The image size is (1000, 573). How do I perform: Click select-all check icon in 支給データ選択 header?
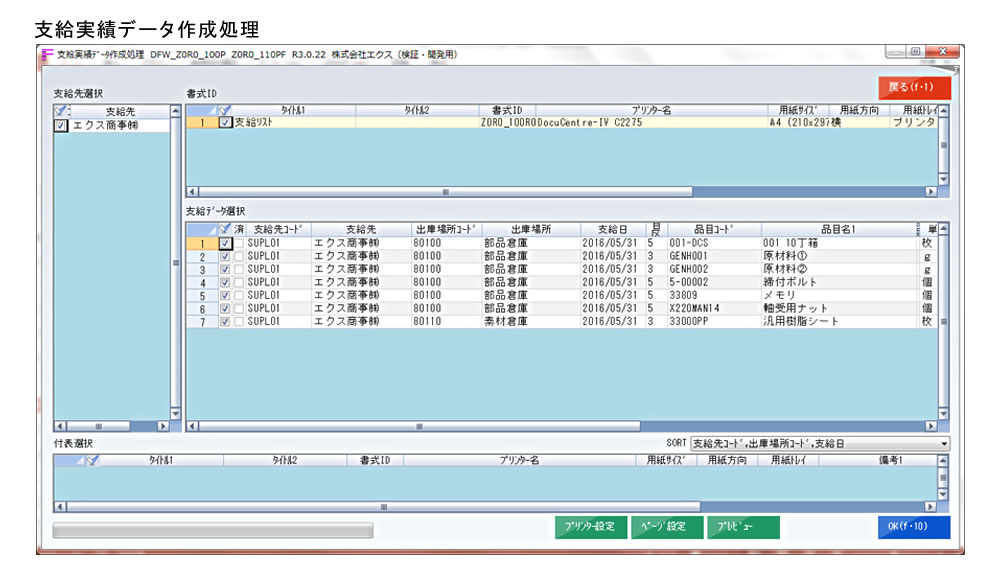point(224,229)
